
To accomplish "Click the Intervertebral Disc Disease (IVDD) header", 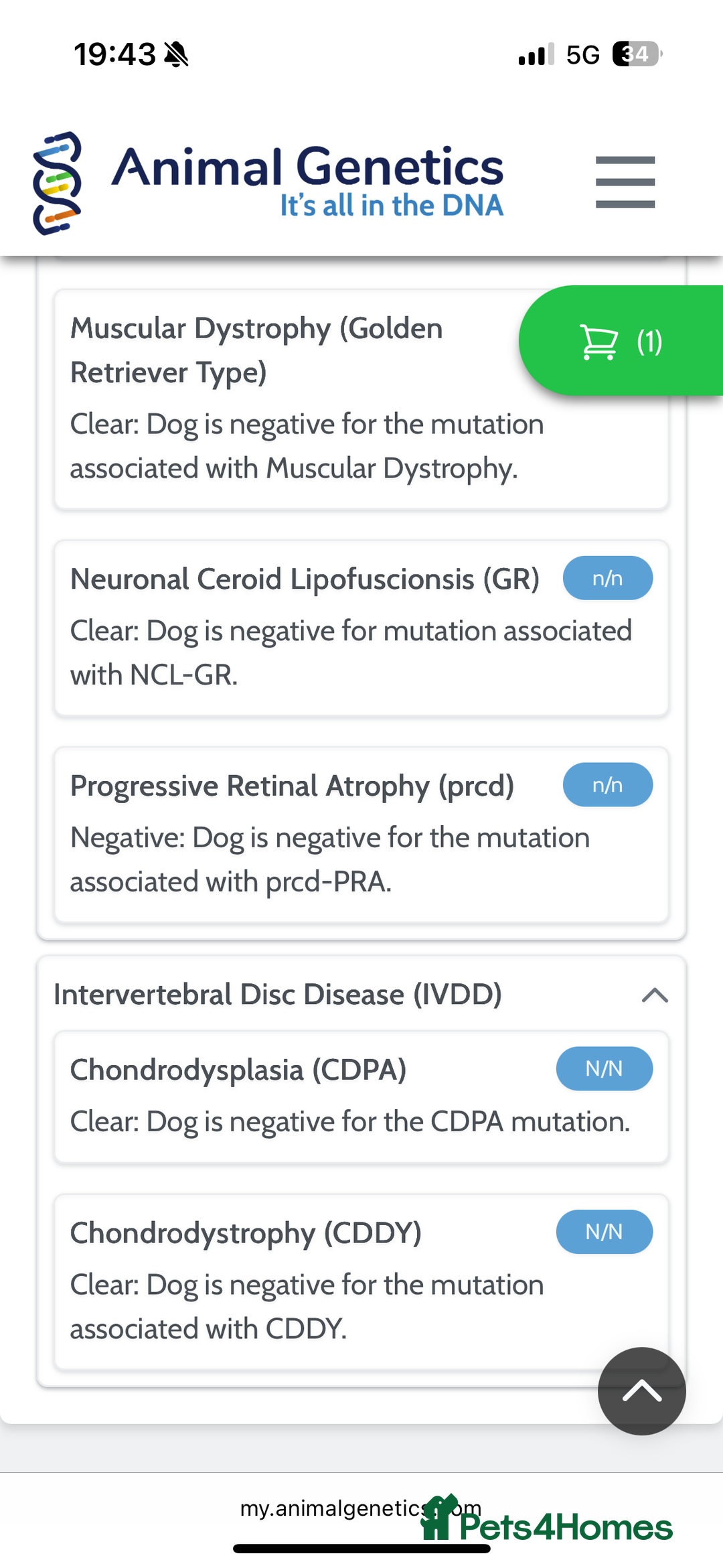I will coord(278,995).
